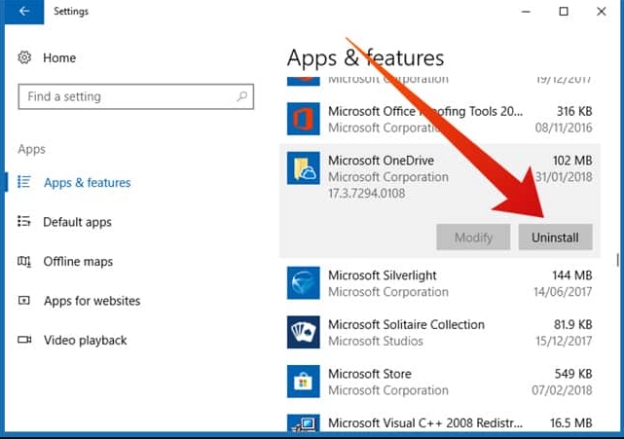The image size is (624, 439).
Task: Click date 07/02/2018 for Microsoft Store
Action: pos(562,390)
